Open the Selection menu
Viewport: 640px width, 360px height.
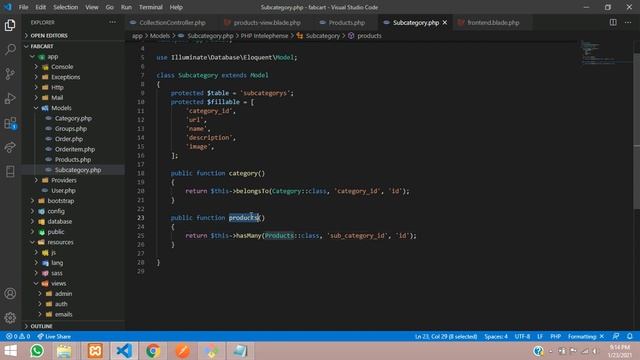65,7
